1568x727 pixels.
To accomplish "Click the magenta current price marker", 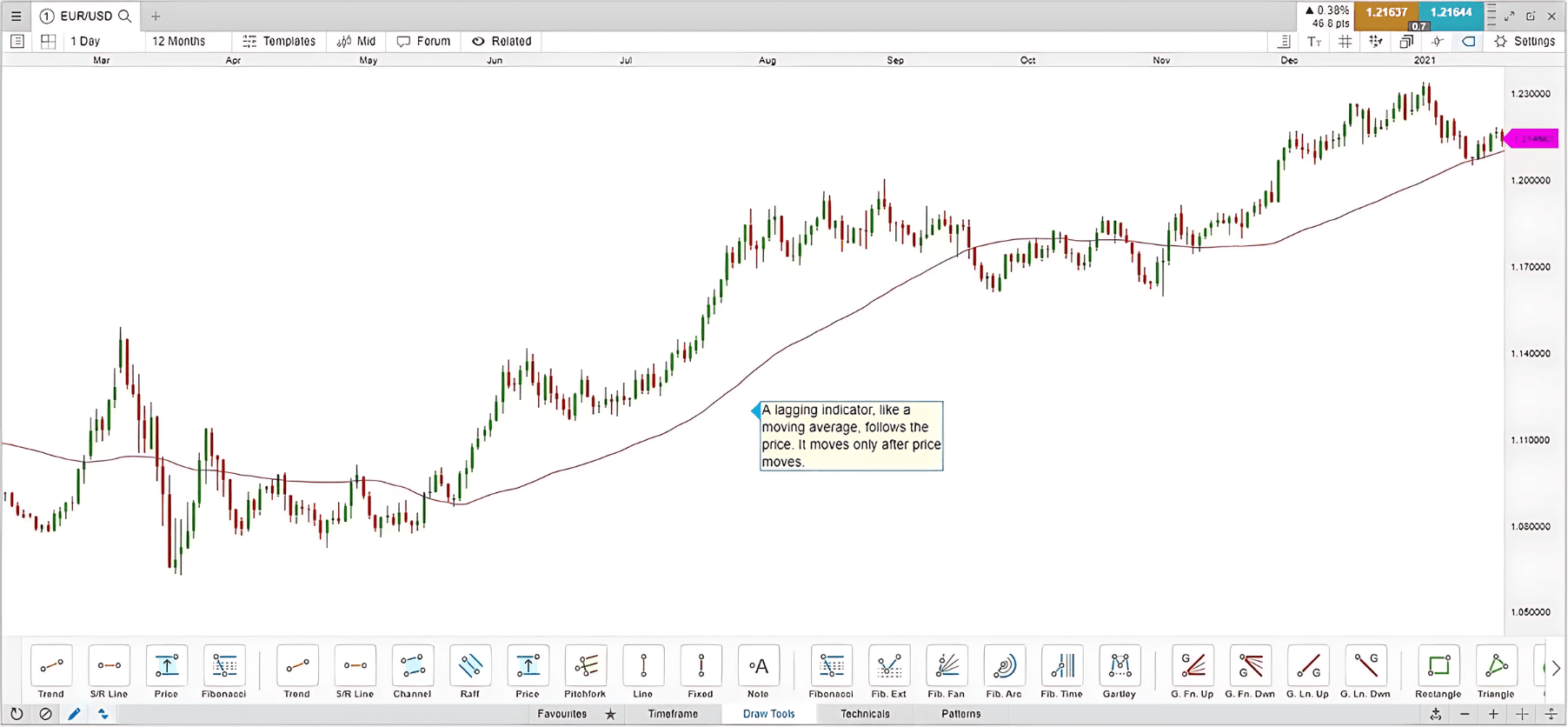I will click(1532, 138).
